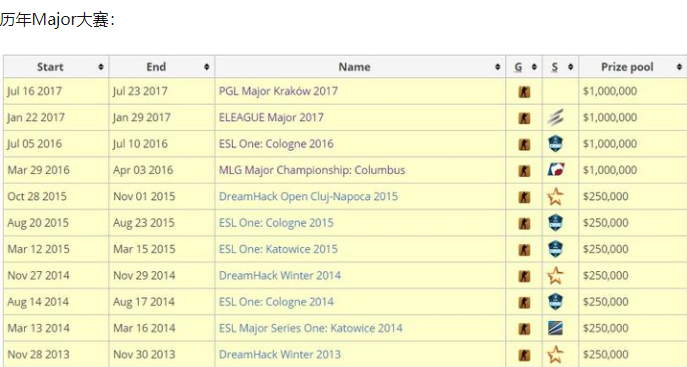
Task: Click the CS:GO game icon in DreamHack Winter 2014 row
Action: click(x=524, y=276)
